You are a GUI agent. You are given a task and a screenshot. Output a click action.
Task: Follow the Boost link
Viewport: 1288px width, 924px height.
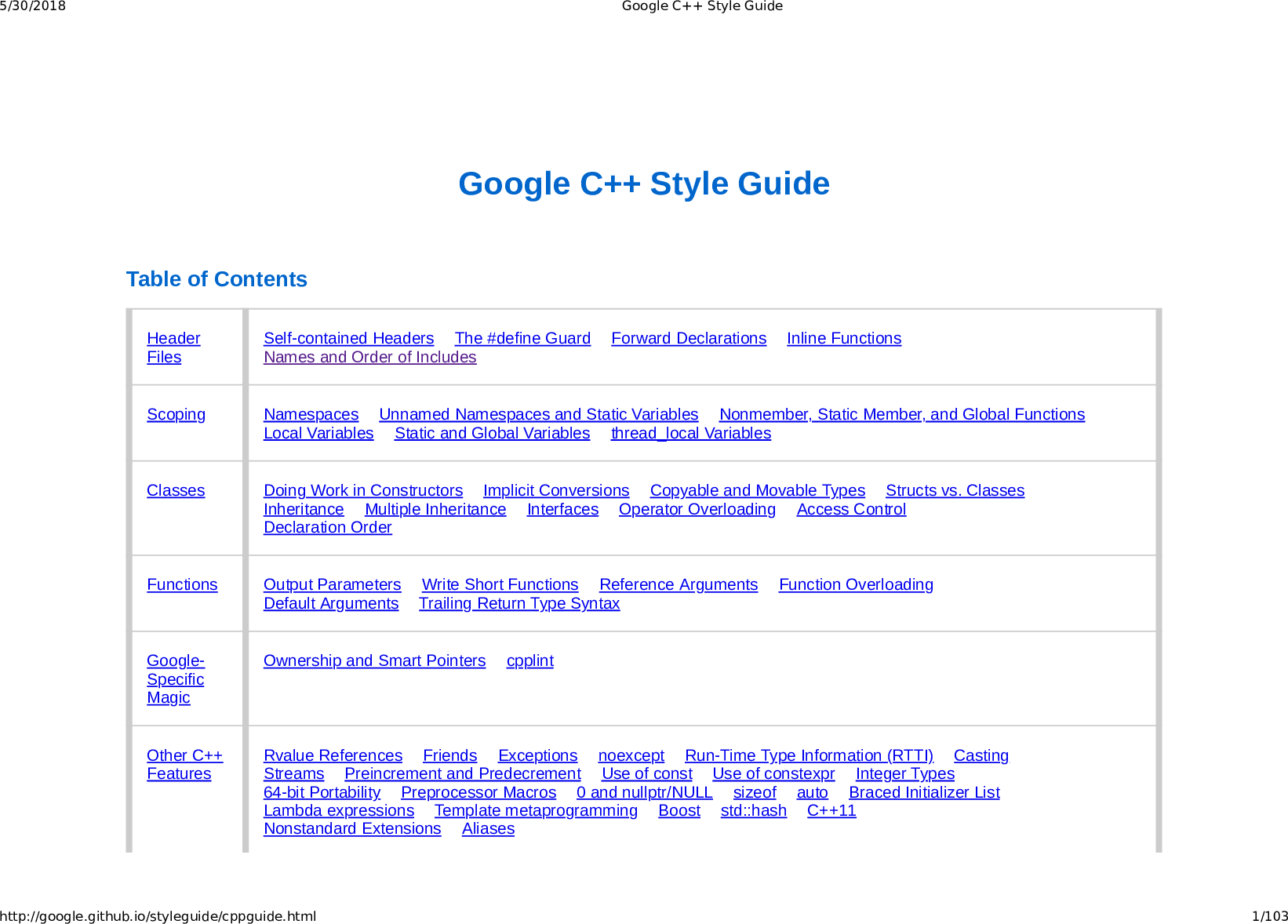pyautogui.click(x=679, y=810)
